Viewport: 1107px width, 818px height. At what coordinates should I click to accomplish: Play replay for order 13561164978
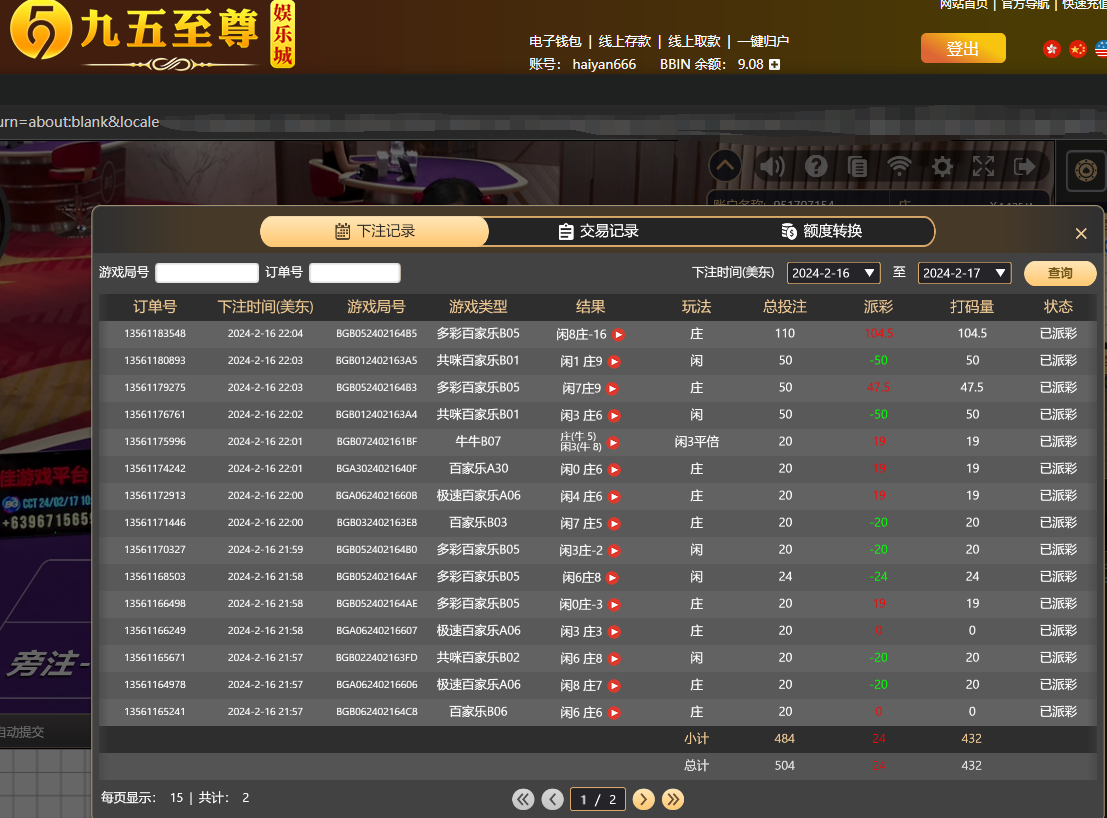point(614,685)
